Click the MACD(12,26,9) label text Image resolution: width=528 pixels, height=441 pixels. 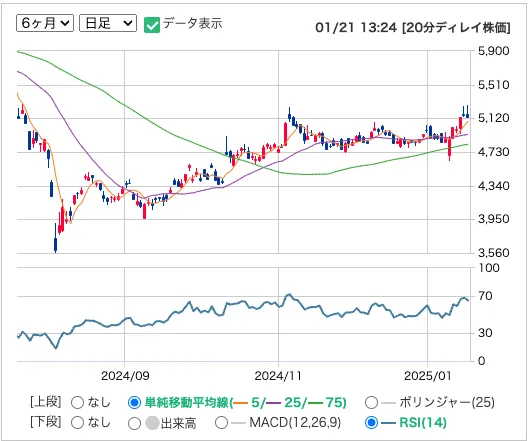click(x=295, y=422)
